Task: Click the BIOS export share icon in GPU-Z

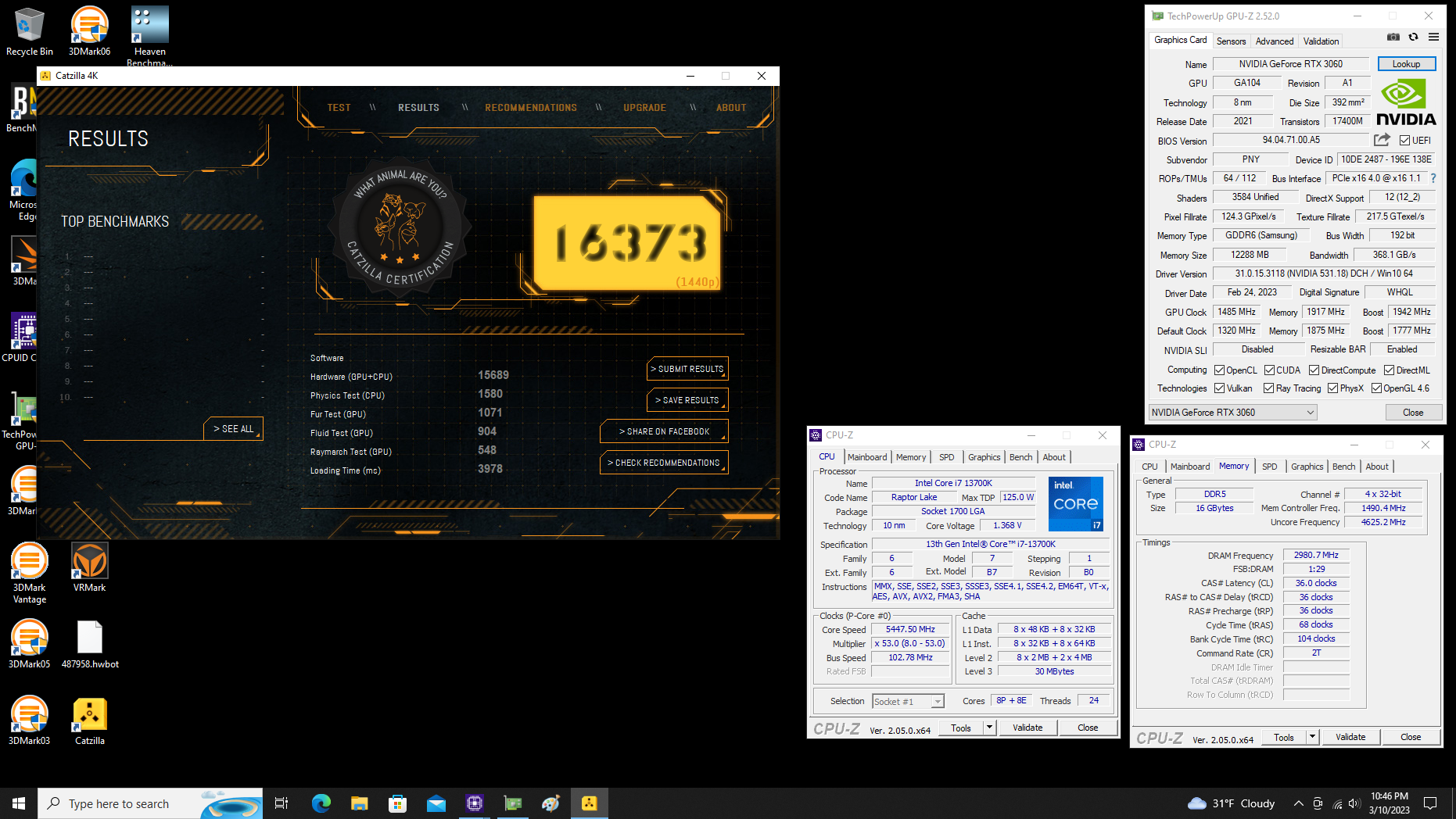Action: pos(1382,140)
